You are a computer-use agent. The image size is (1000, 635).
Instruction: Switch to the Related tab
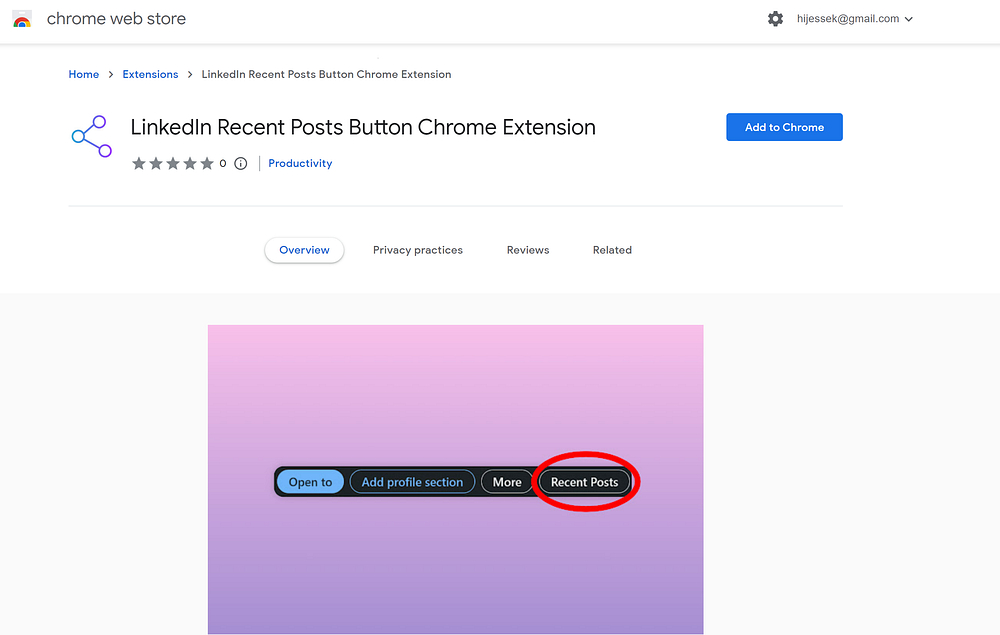612,250
